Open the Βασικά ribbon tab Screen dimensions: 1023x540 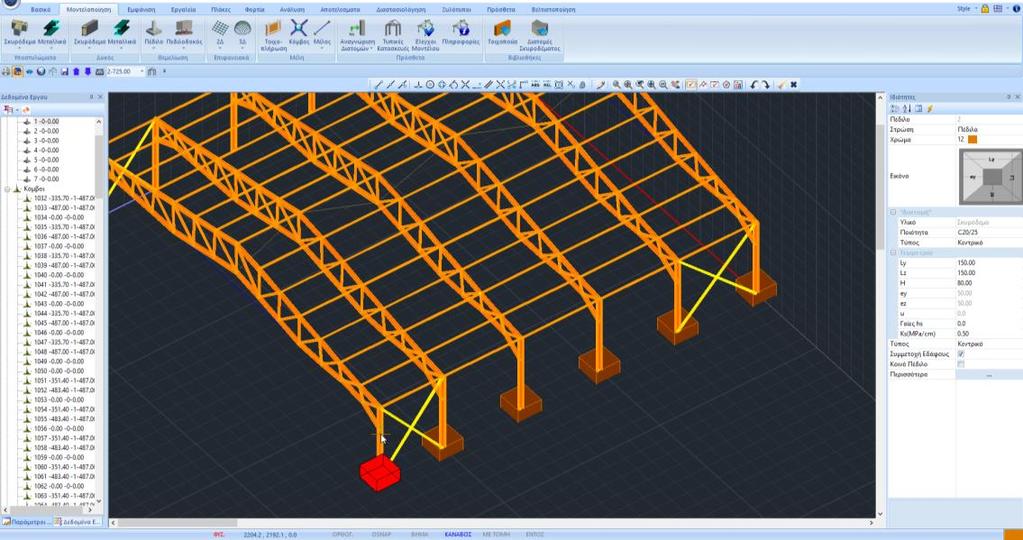[x=40, y=10]
